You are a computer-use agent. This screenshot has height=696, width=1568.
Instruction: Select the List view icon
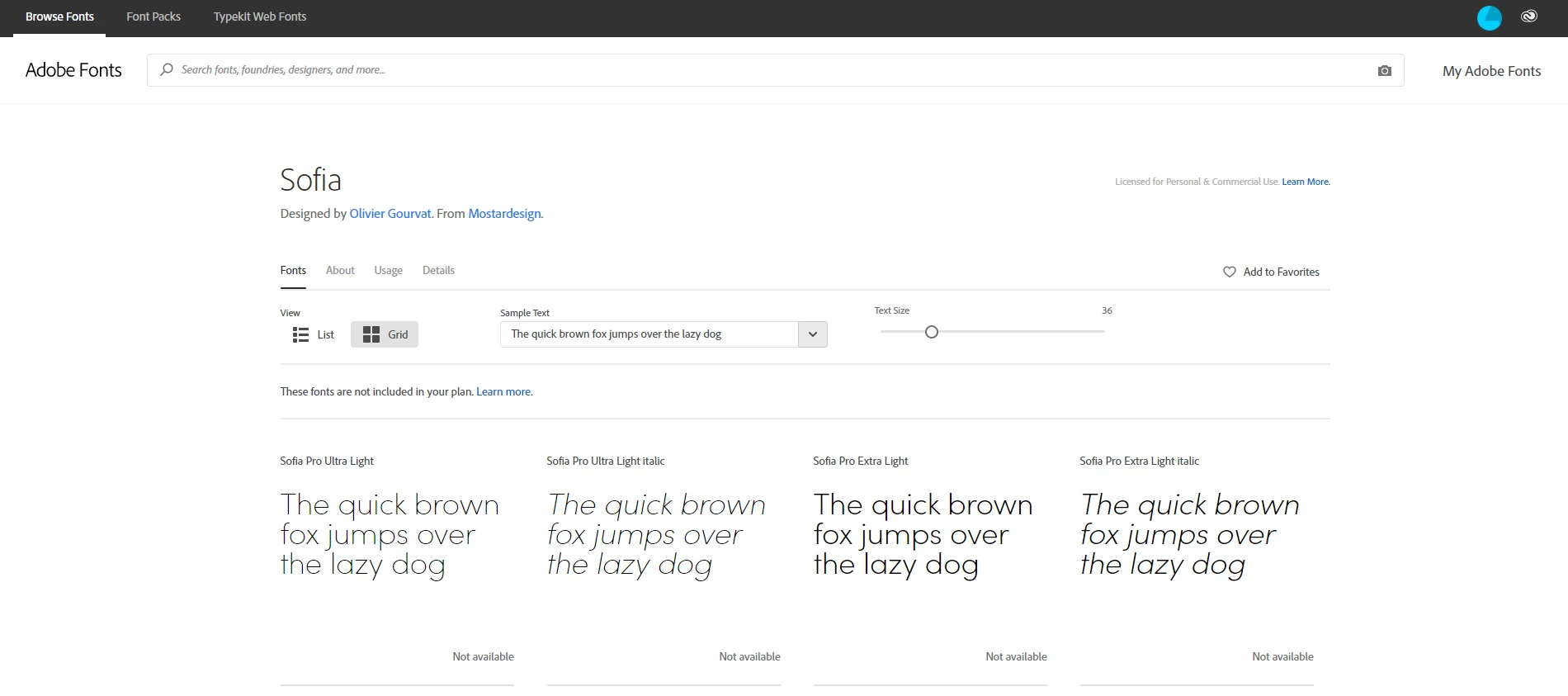coord(300,334)
